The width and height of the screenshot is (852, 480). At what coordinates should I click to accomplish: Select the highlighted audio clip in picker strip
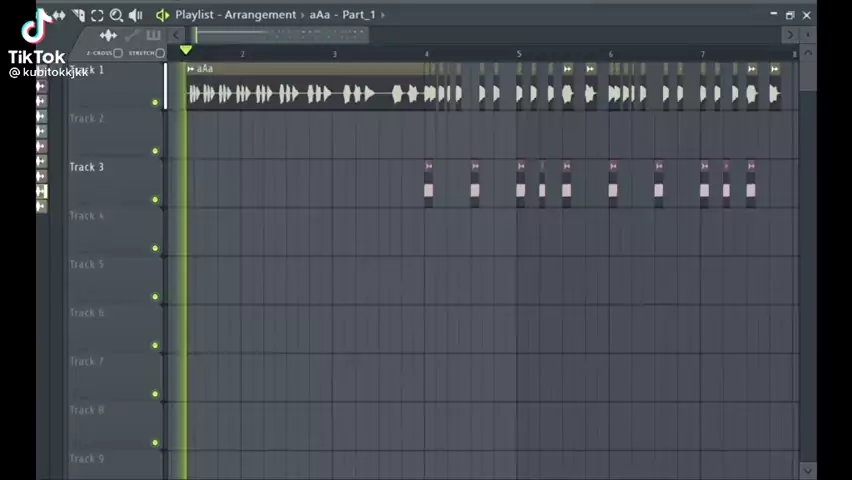42,191
